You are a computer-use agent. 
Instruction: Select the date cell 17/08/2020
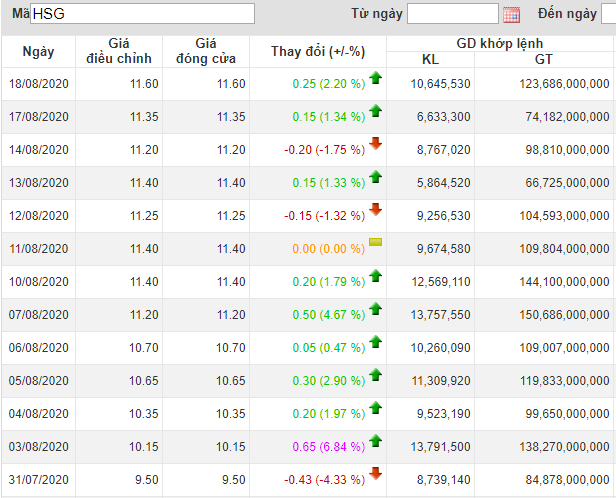38,117
